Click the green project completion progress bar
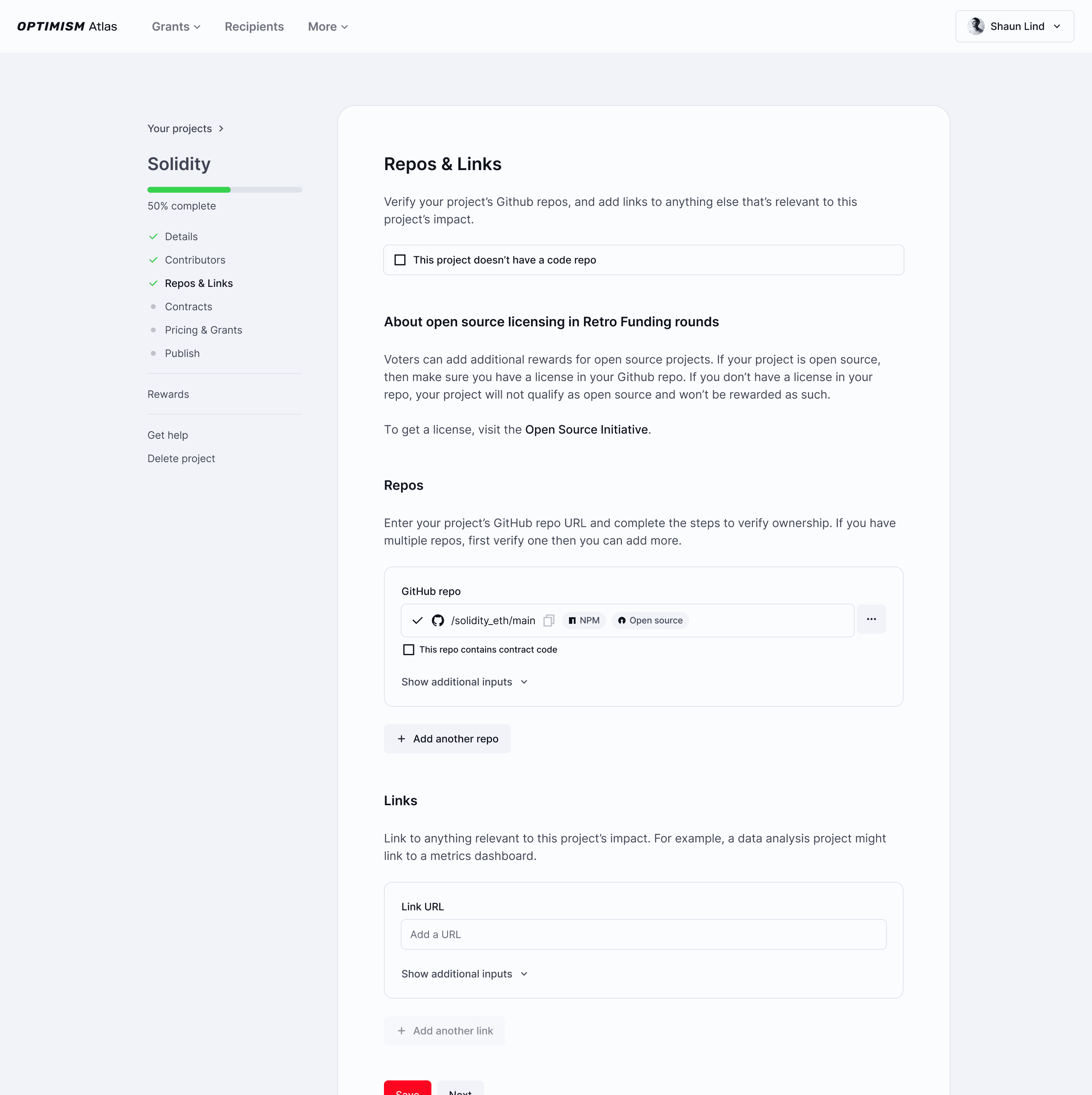1092x1095 pixels. 189,190
